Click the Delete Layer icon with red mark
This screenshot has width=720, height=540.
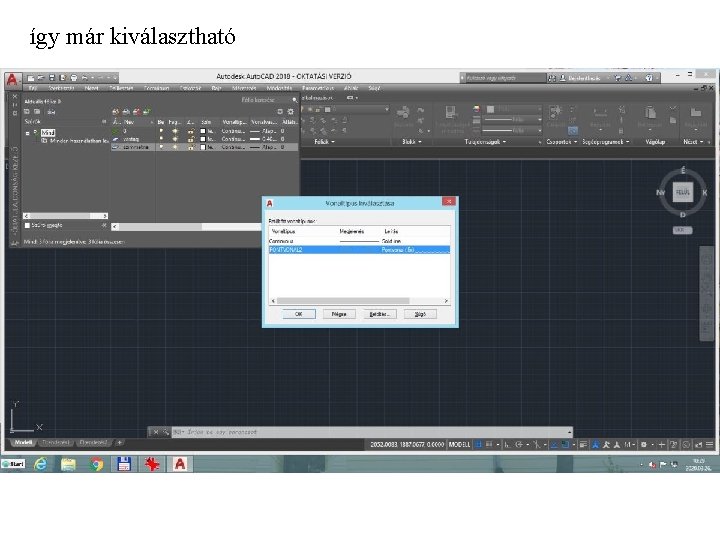point(136,112)
